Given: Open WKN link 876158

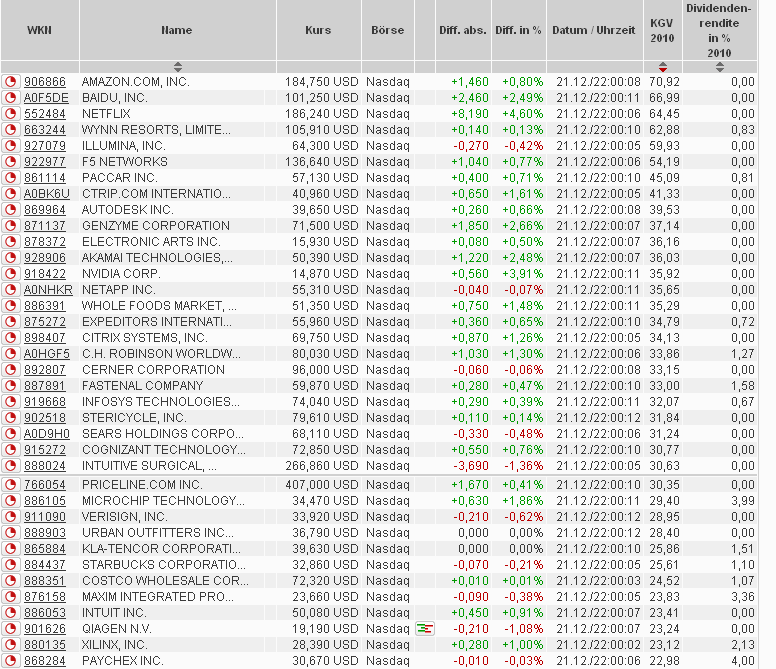Looking at the screenshot, I should (45, 597).
